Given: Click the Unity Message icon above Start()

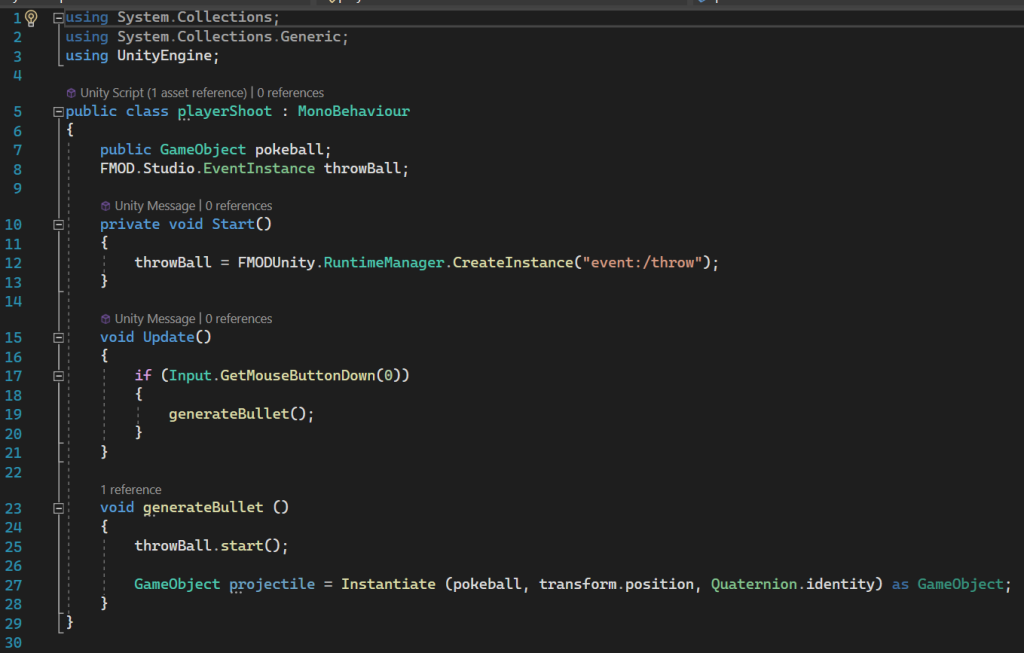Looking at the screenshot, I should [105, 206].
